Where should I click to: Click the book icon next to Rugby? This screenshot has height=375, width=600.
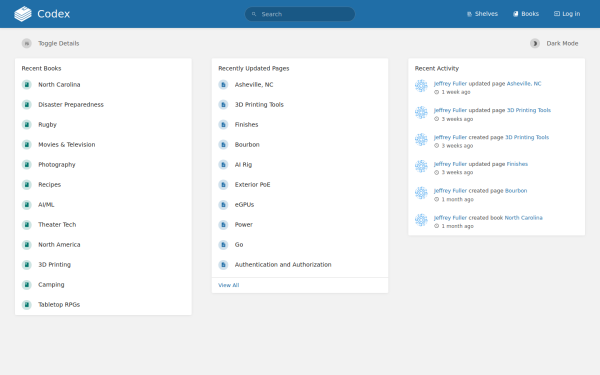[x=26, y=125]
